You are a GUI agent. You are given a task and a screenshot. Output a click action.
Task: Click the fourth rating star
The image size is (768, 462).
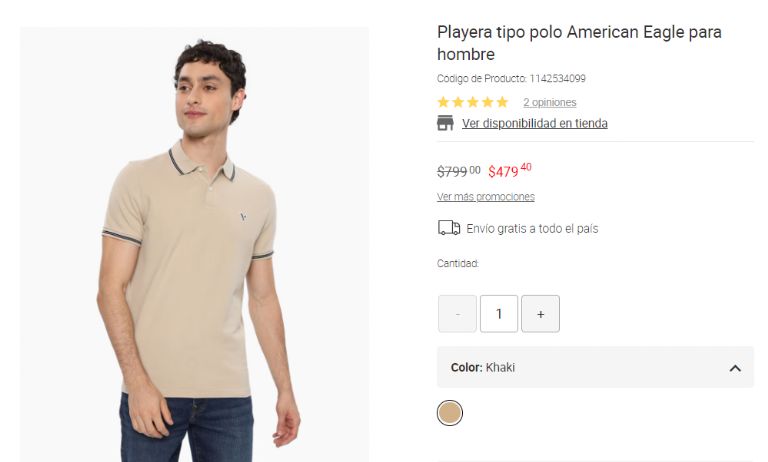[487, 102]
